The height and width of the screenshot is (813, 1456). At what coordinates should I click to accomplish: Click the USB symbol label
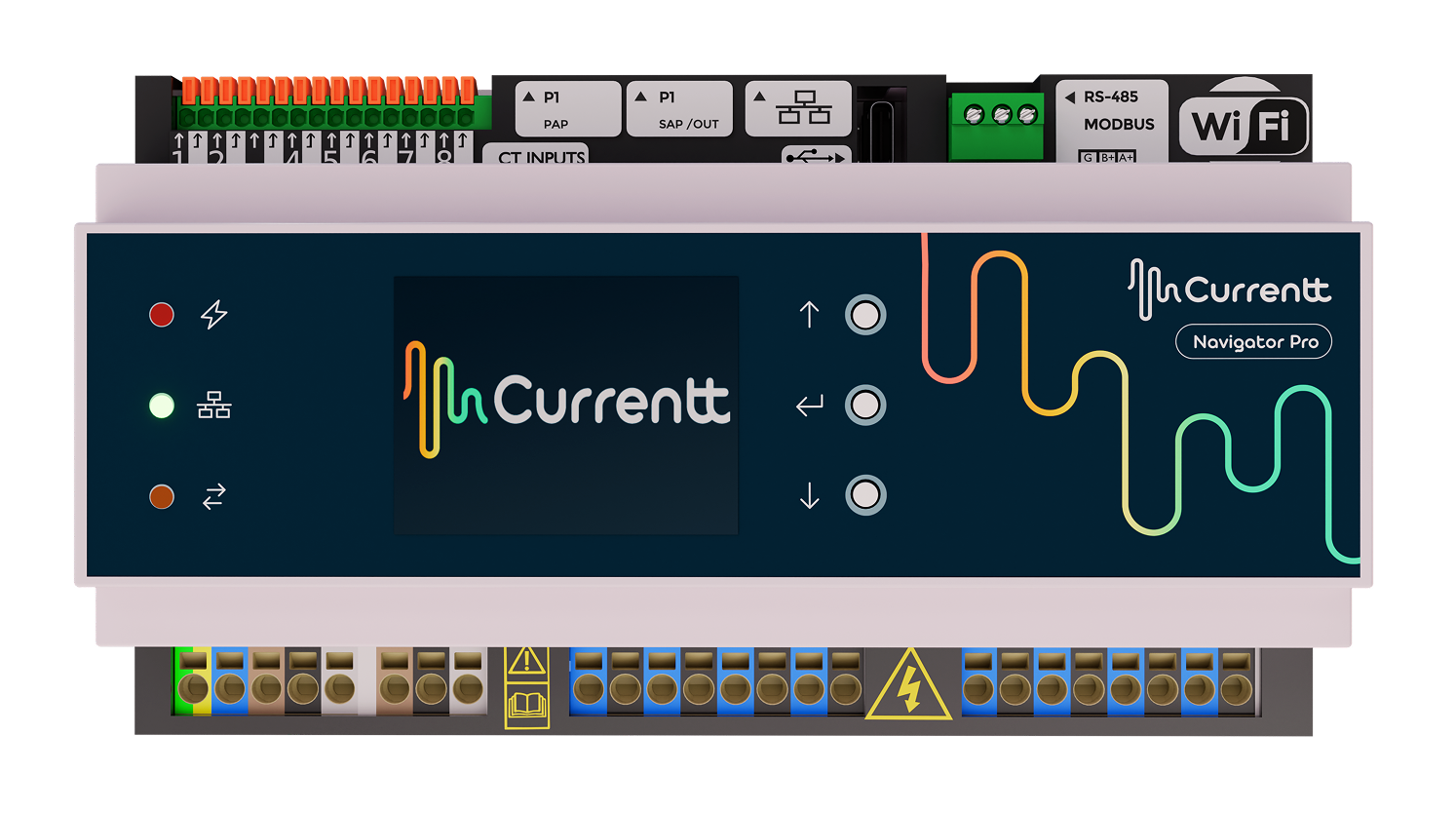click(x=816, y=156)
